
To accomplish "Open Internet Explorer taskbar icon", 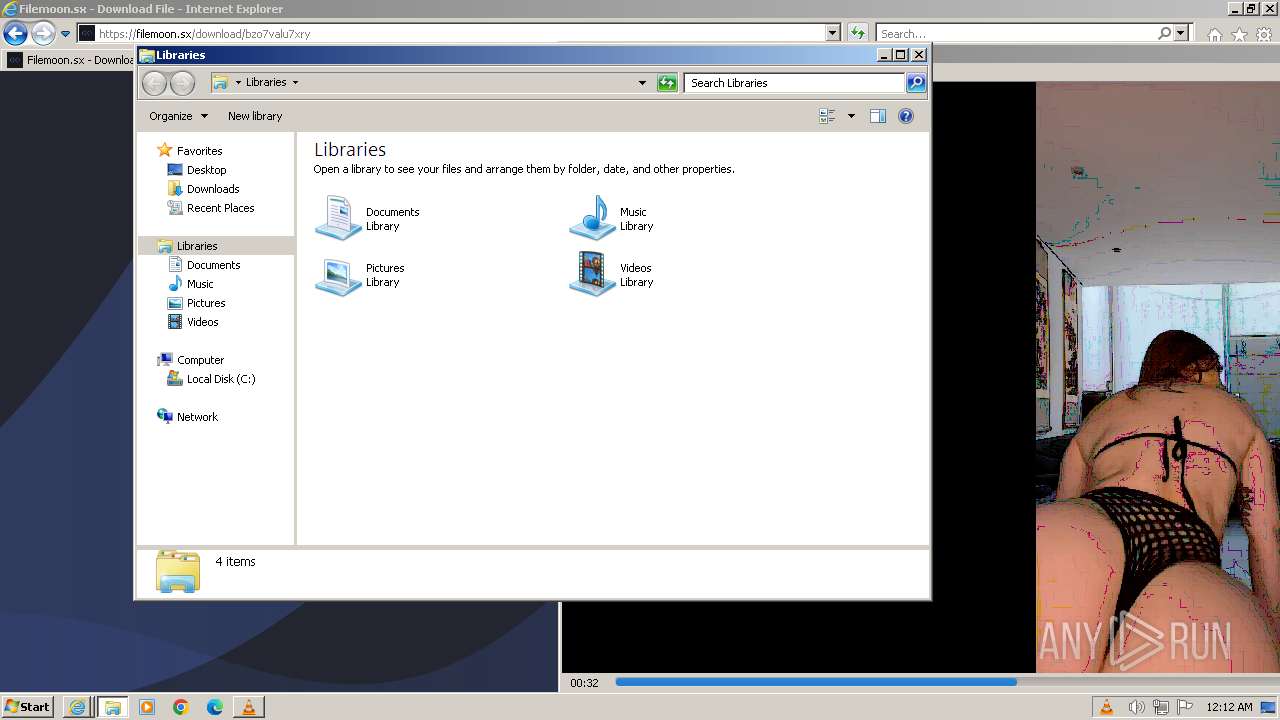I will tap(77, 707).
